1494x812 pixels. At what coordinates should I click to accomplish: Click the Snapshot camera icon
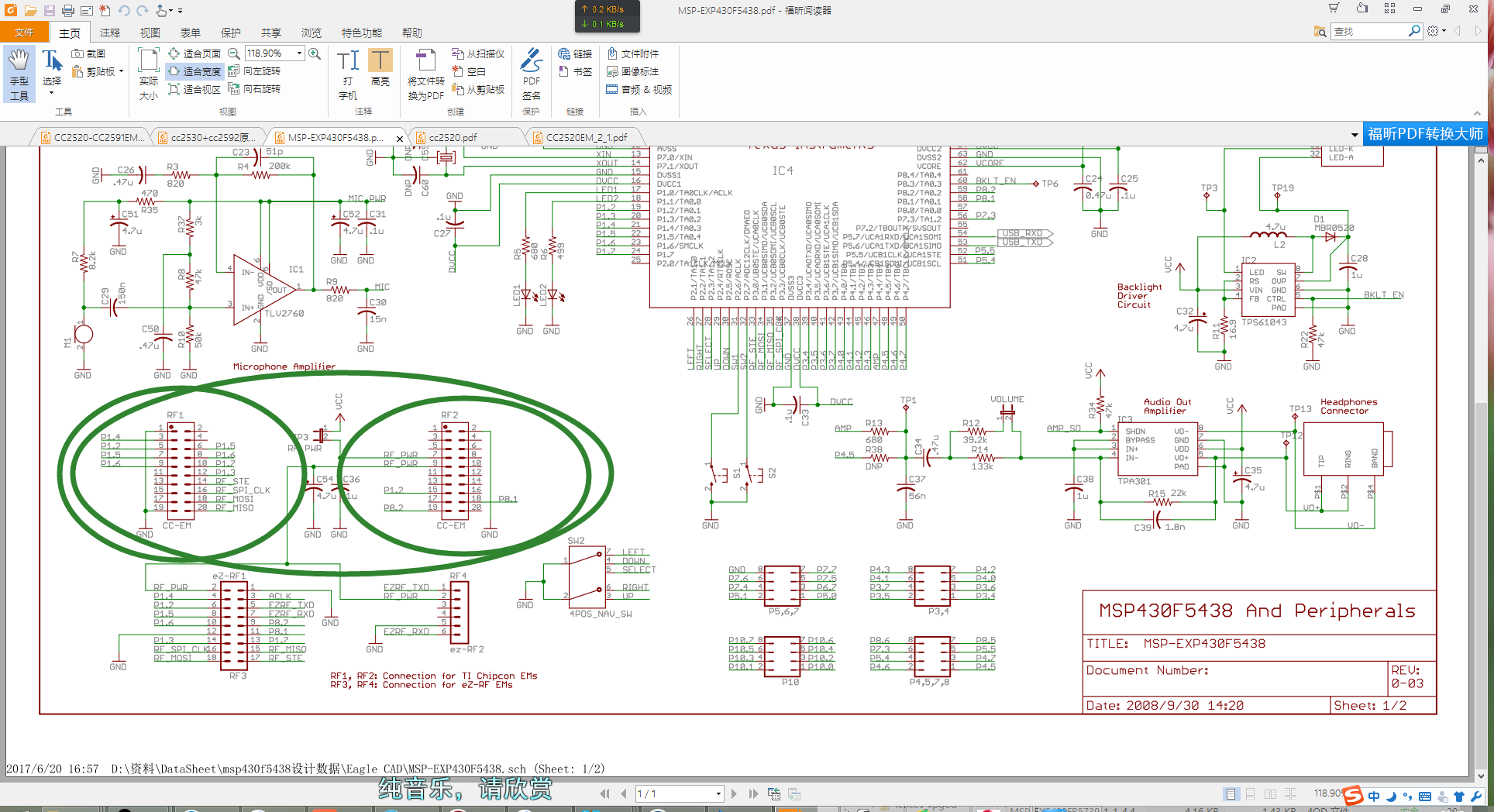[77, 53]
